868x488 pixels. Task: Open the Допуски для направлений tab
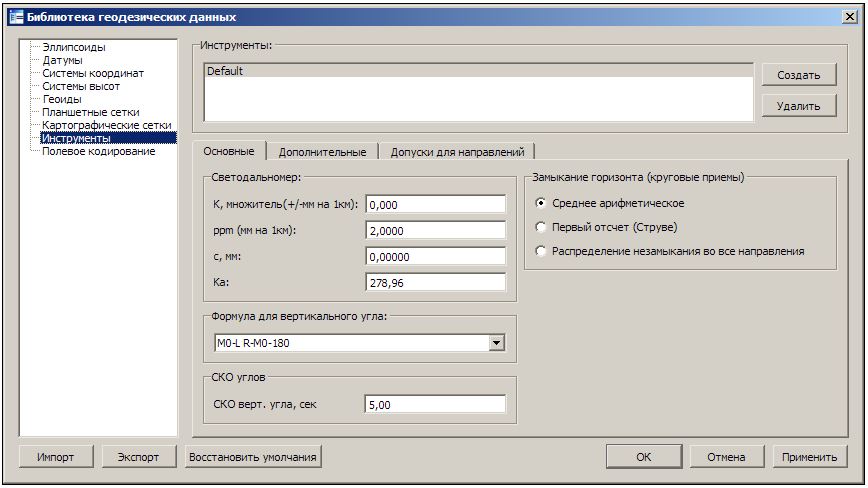point(457,152)
